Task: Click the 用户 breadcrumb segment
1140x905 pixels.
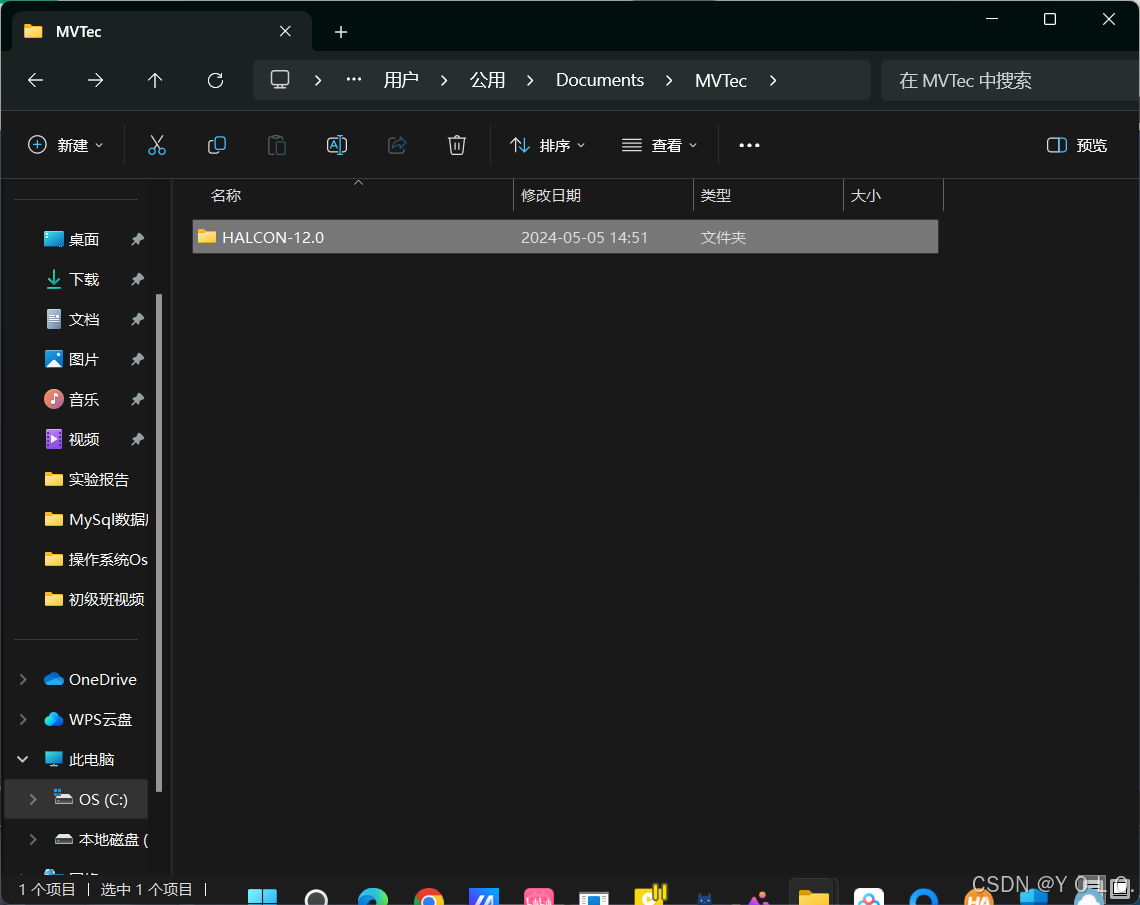Action: pos(401,80)
